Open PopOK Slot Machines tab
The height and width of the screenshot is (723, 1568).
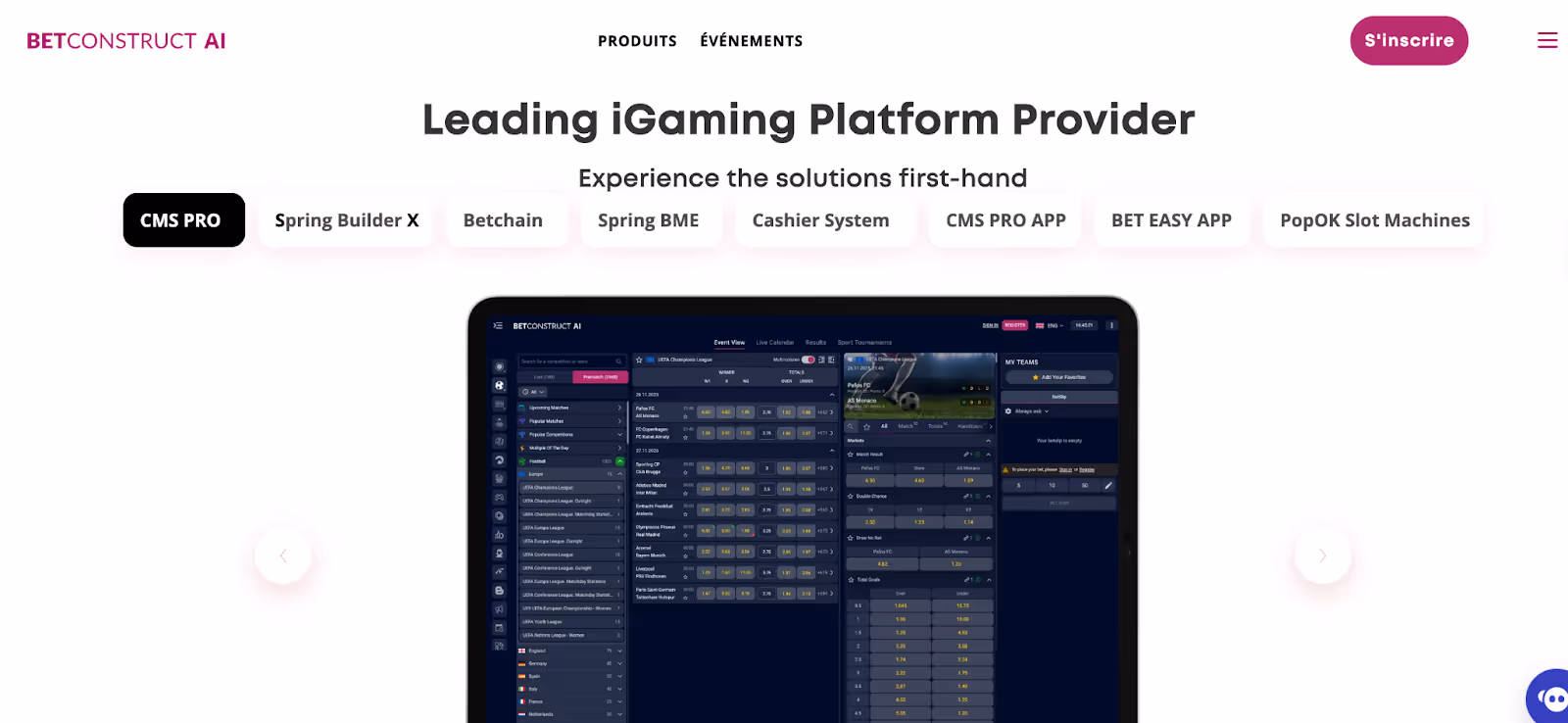point(1375,220)
